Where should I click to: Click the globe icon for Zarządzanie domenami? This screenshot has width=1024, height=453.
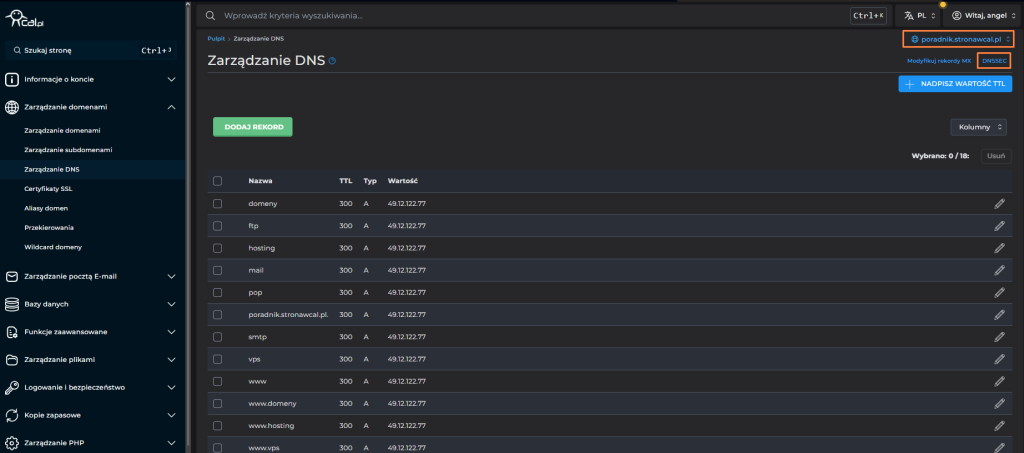(x=12, y=107)
